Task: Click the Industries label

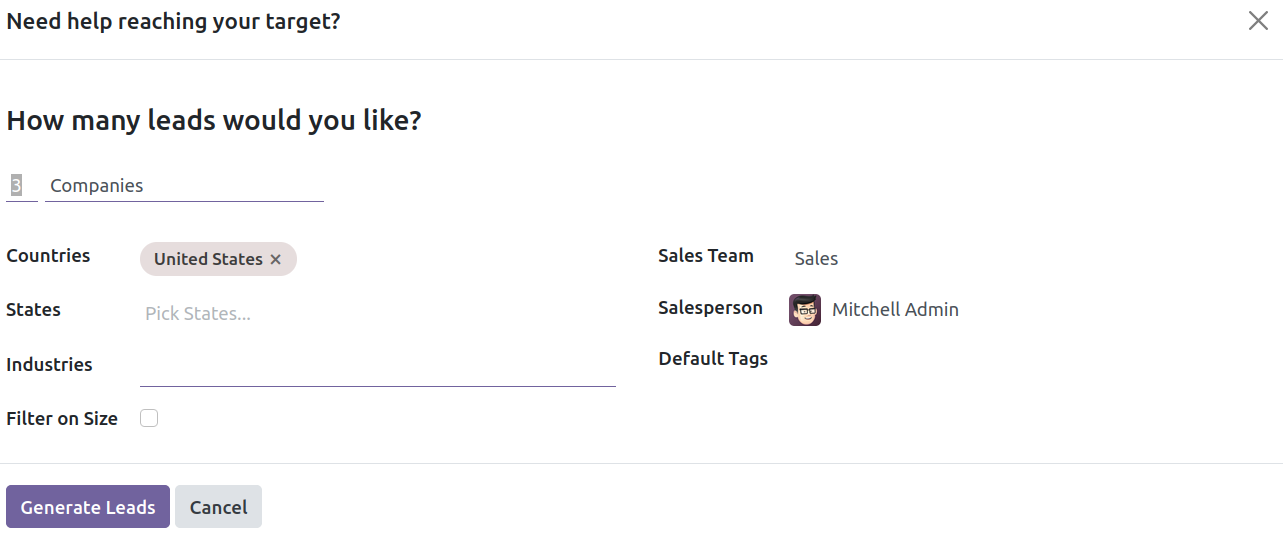Action: coord(49,365)
